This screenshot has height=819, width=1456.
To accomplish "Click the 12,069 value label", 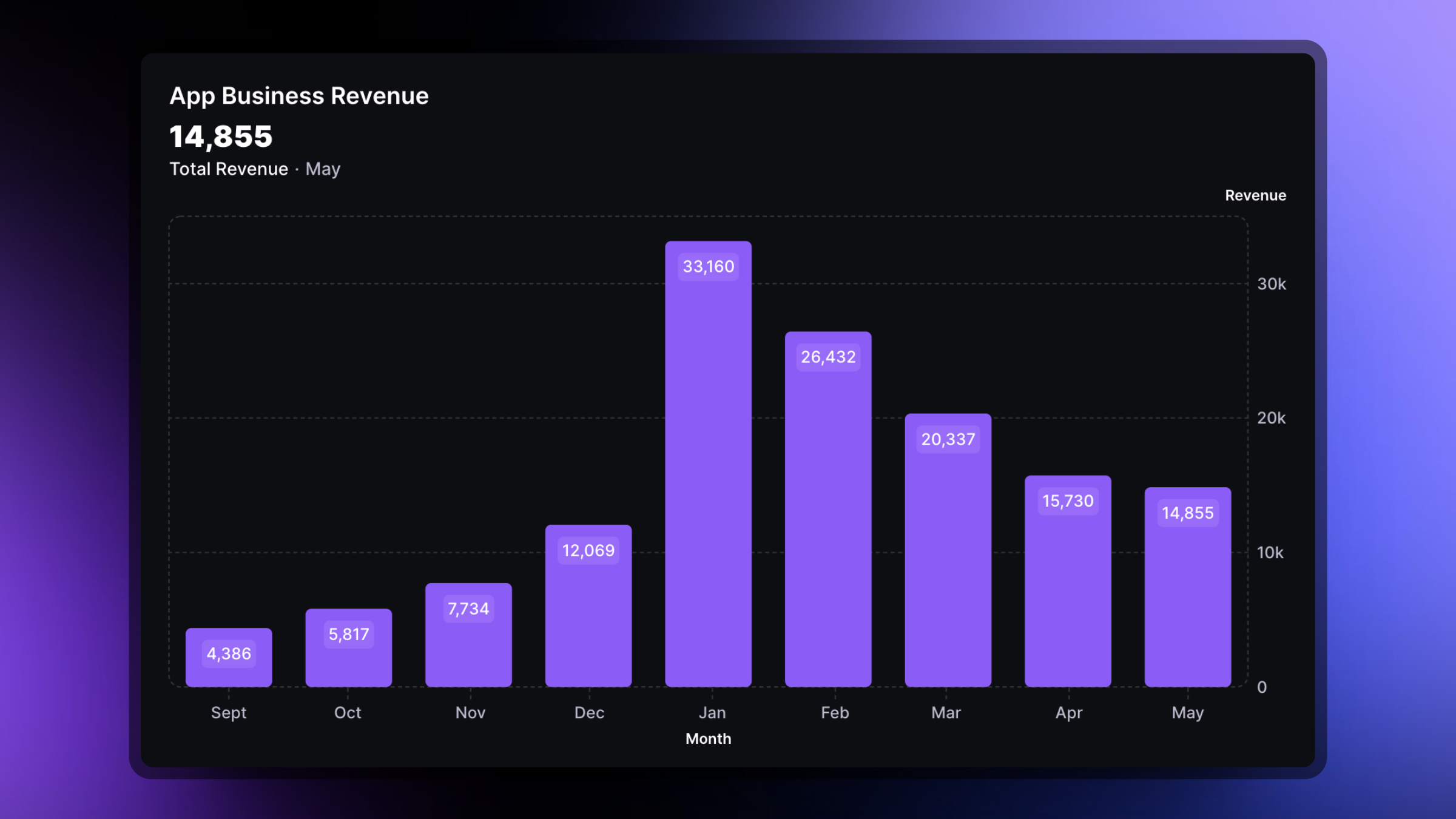I will pyautogui.click(x=588, y=550).
